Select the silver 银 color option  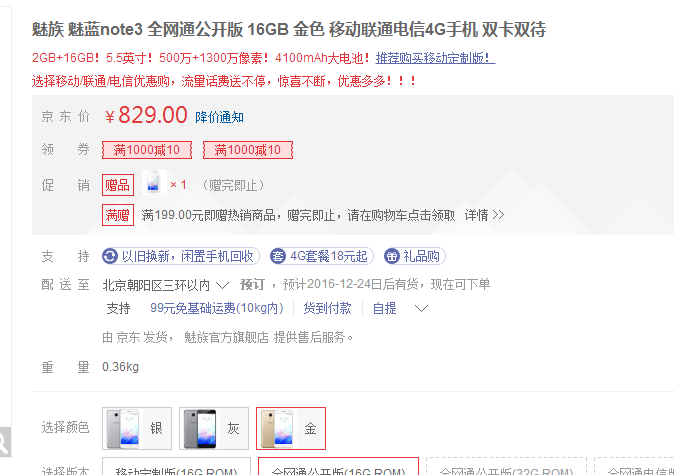137,429
